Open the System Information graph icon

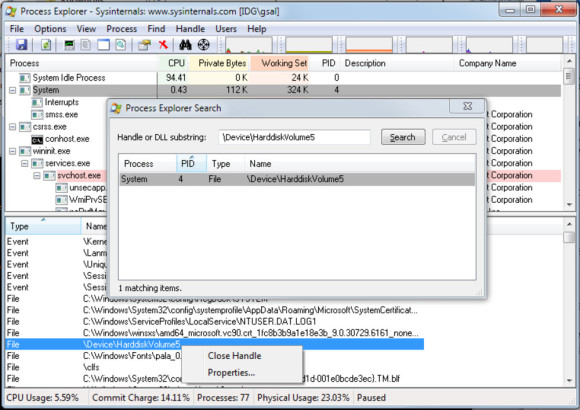pos(69,45)
